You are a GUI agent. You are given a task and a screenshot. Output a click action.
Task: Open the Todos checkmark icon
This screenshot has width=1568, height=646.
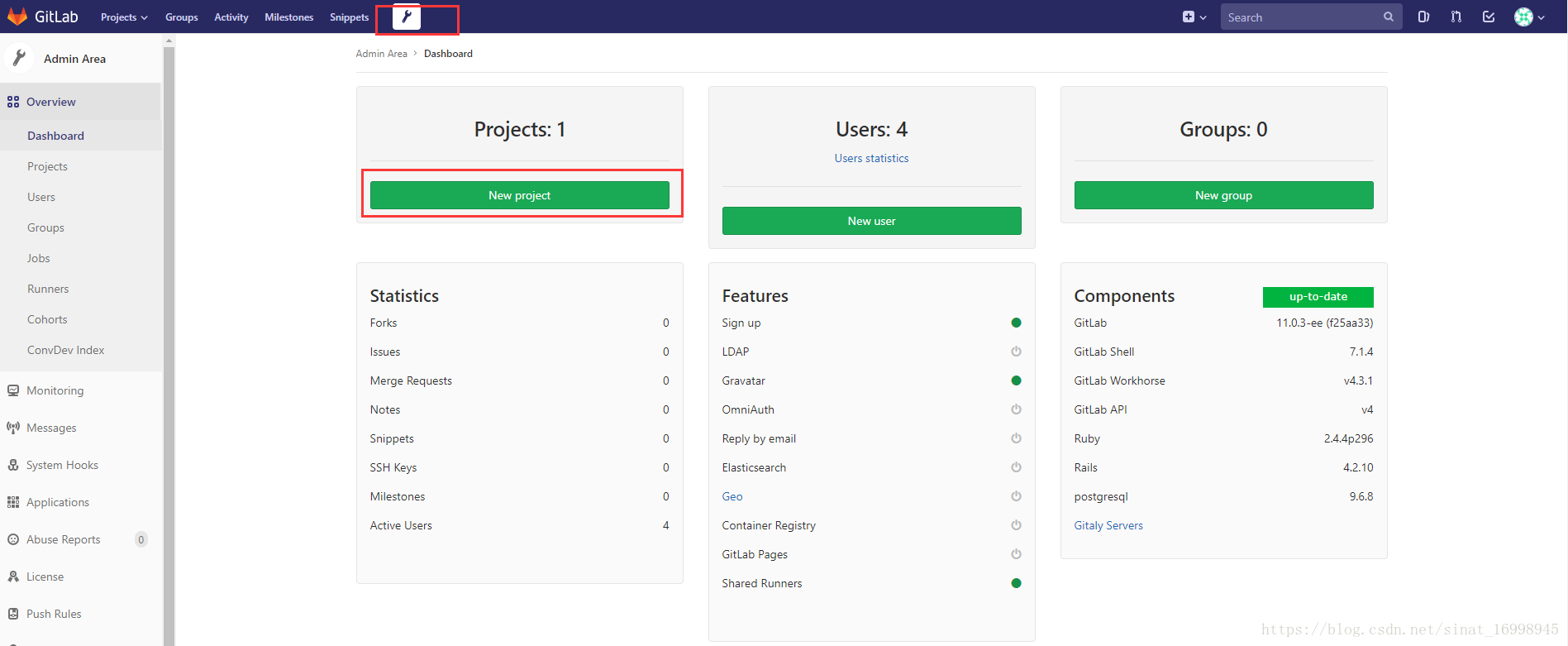pos(1489,17)
